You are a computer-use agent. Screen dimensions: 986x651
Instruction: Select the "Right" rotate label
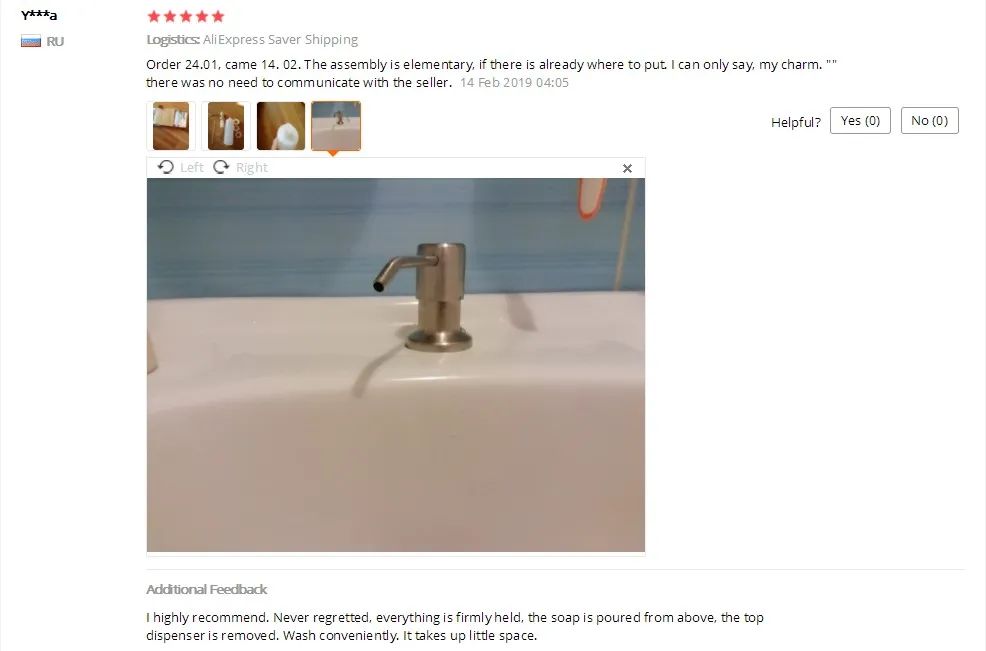pyautogui.click(x=252, y=167)
